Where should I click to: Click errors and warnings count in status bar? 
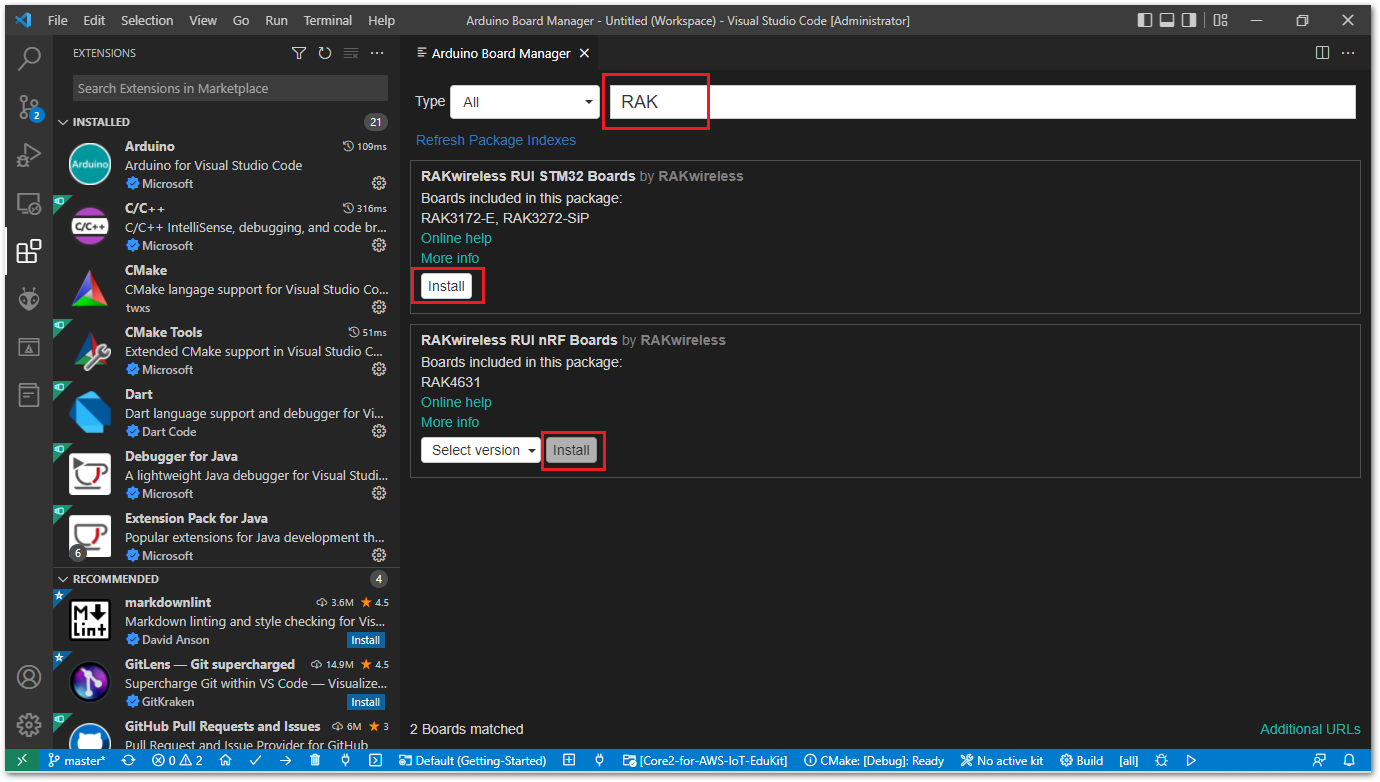[177, 761]
